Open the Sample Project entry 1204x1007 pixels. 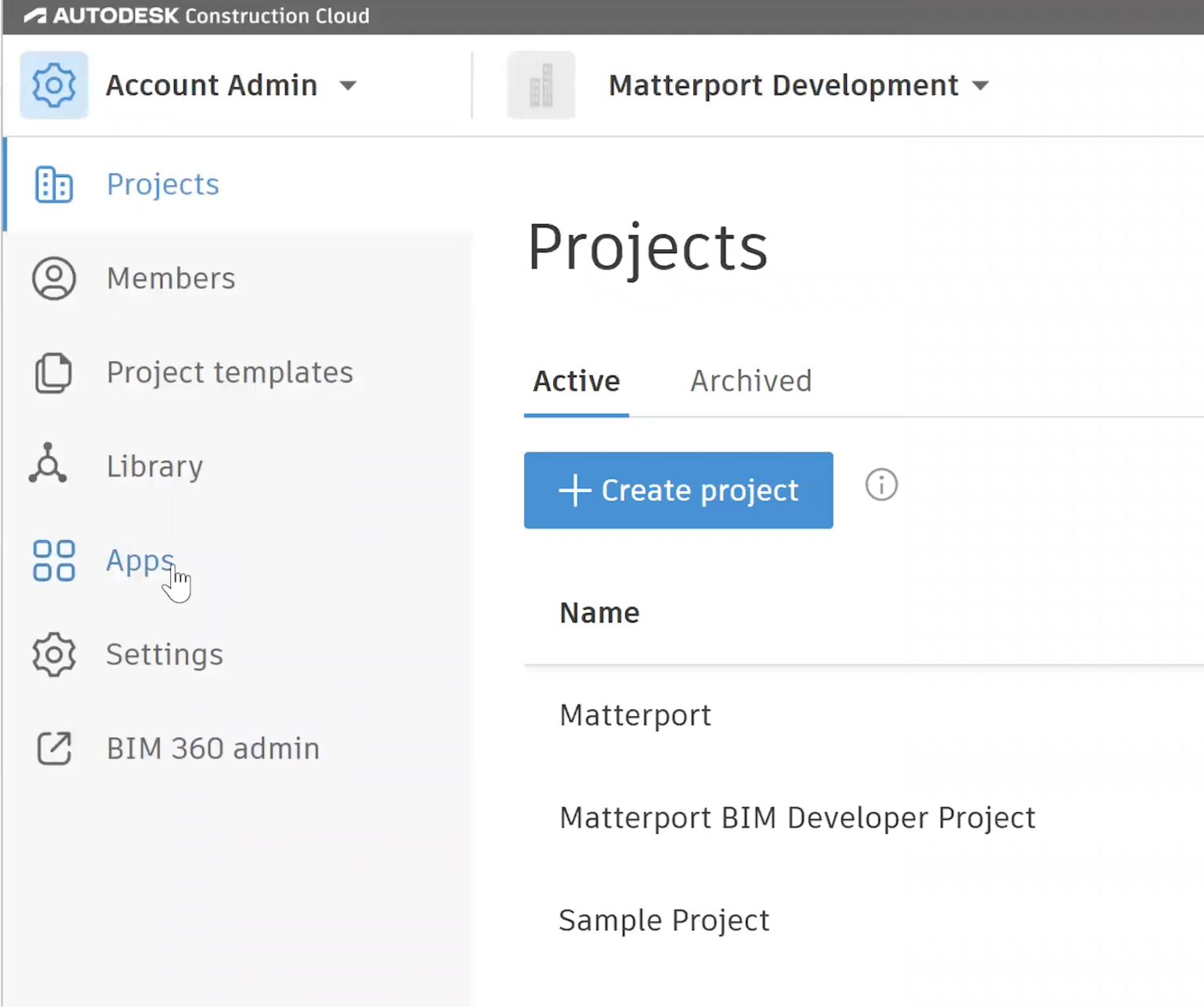[x=663, y=921]
